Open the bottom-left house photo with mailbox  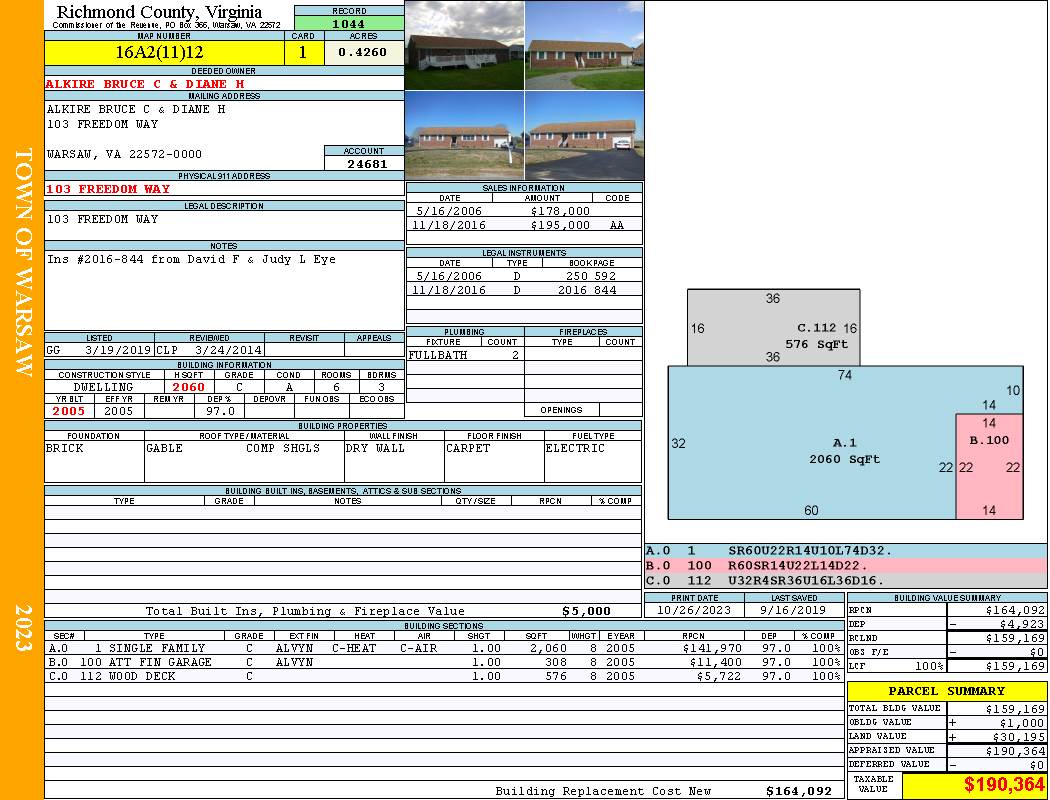click(465, 136)
